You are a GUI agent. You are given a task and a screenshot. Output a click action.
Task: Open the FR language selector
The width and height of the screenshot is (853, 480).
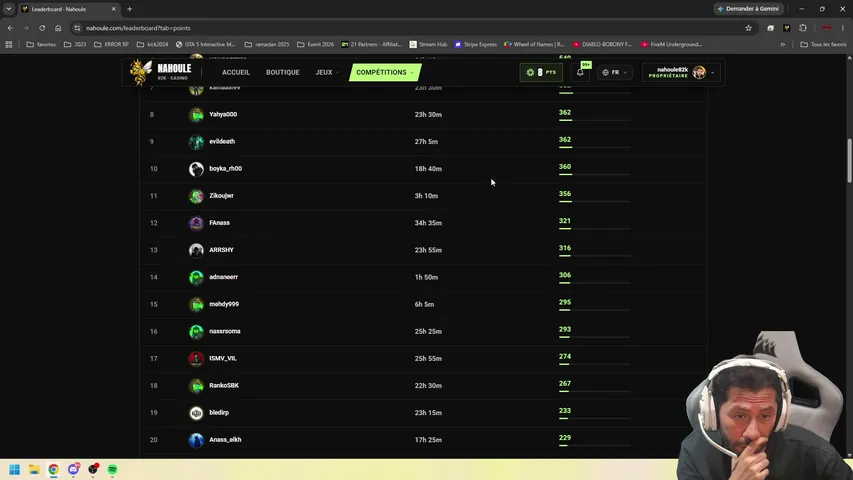(615, 72)
